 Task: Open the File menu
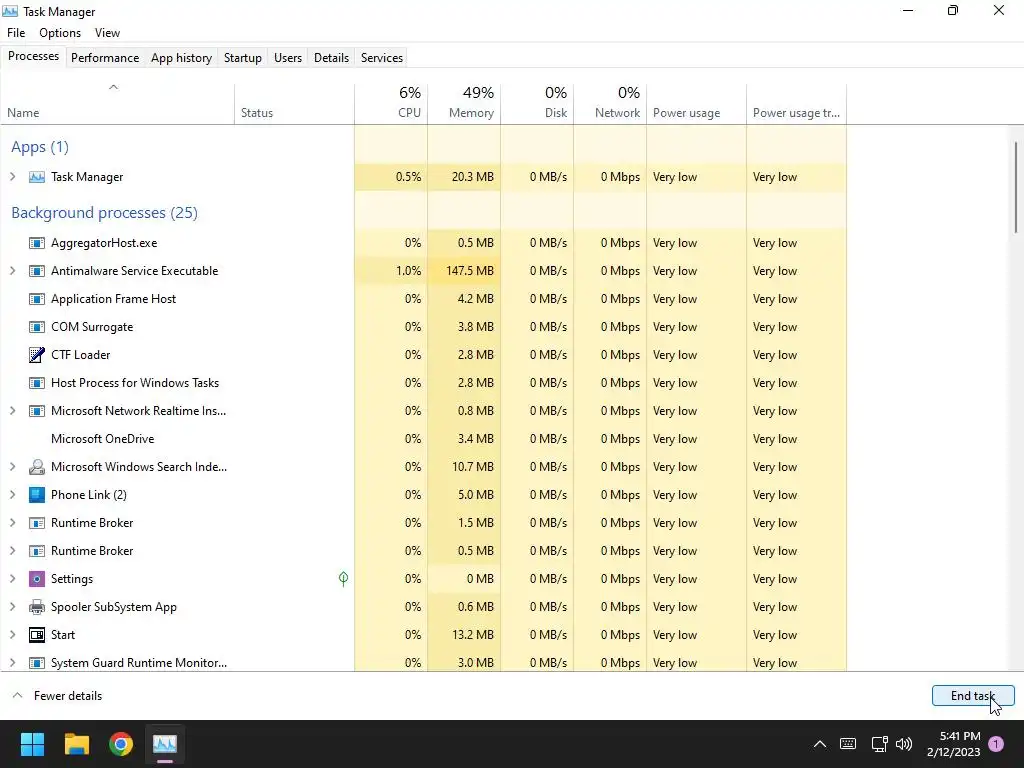pos(16,33)
